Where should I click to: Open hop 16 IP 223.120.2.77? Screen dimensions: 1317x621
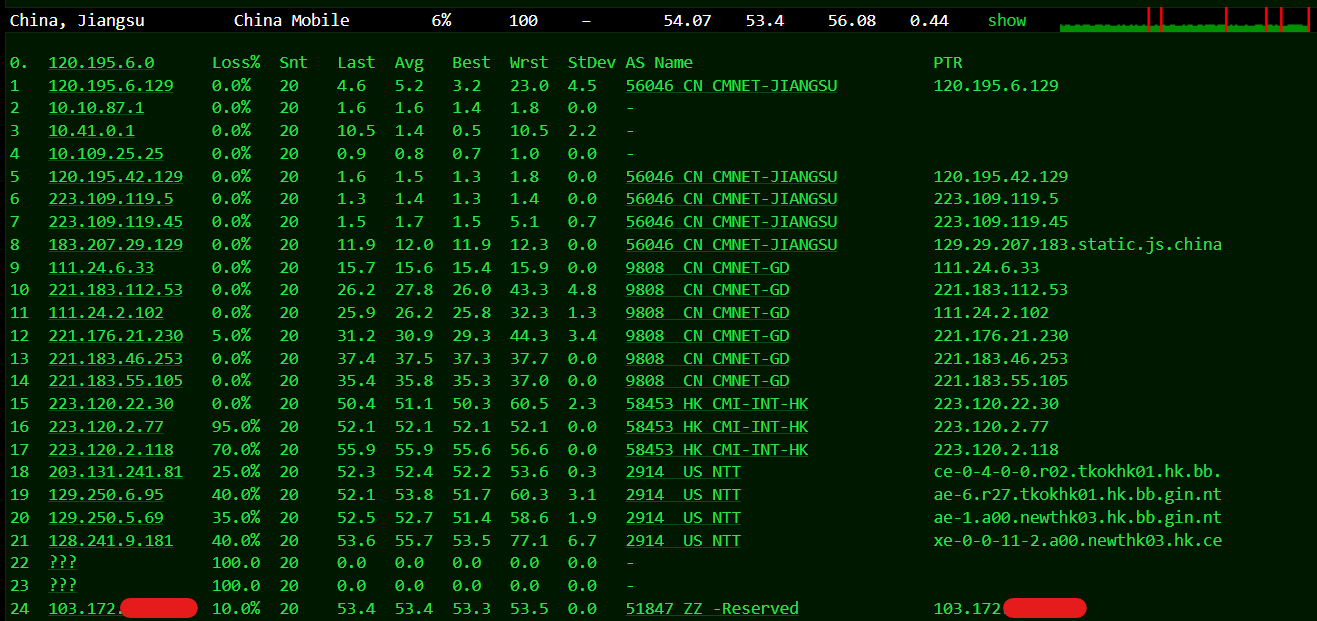[106, 427]
